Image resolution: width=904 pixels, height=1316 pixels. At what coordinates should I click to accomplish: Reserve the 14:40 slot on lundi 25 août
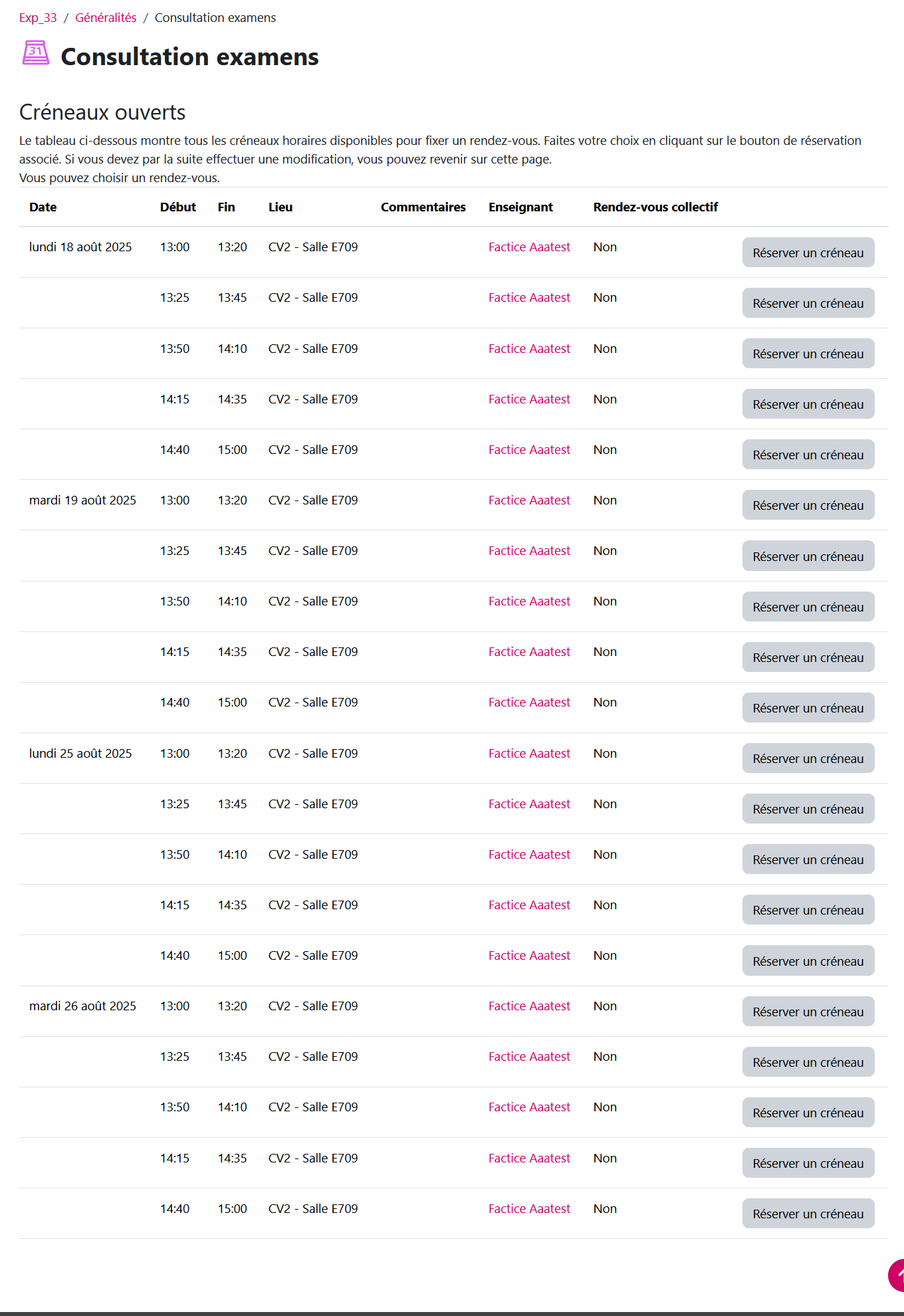(808, 961)
